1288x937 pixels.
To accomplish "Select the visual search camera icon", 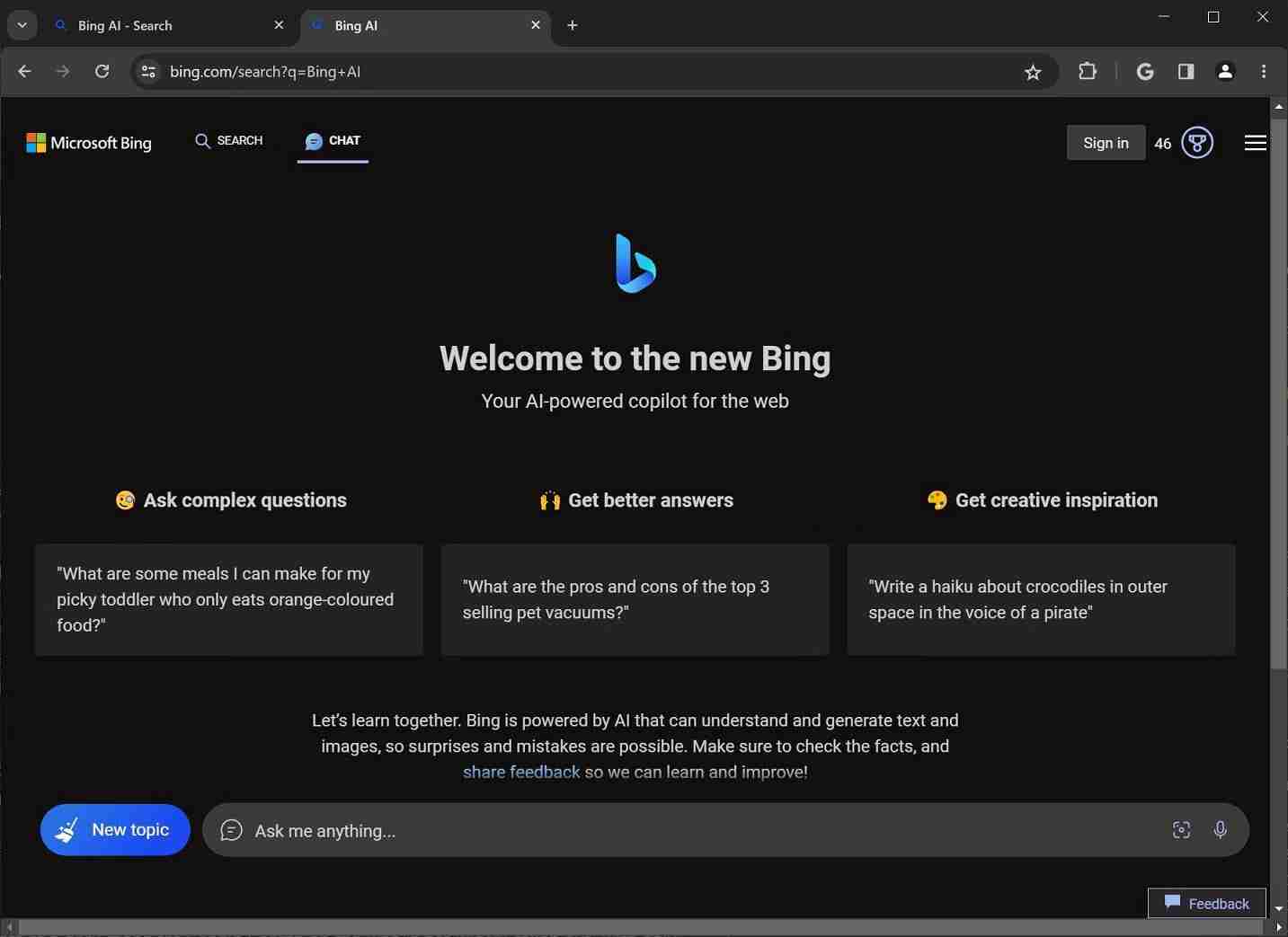I will [x=1181, y=830].
